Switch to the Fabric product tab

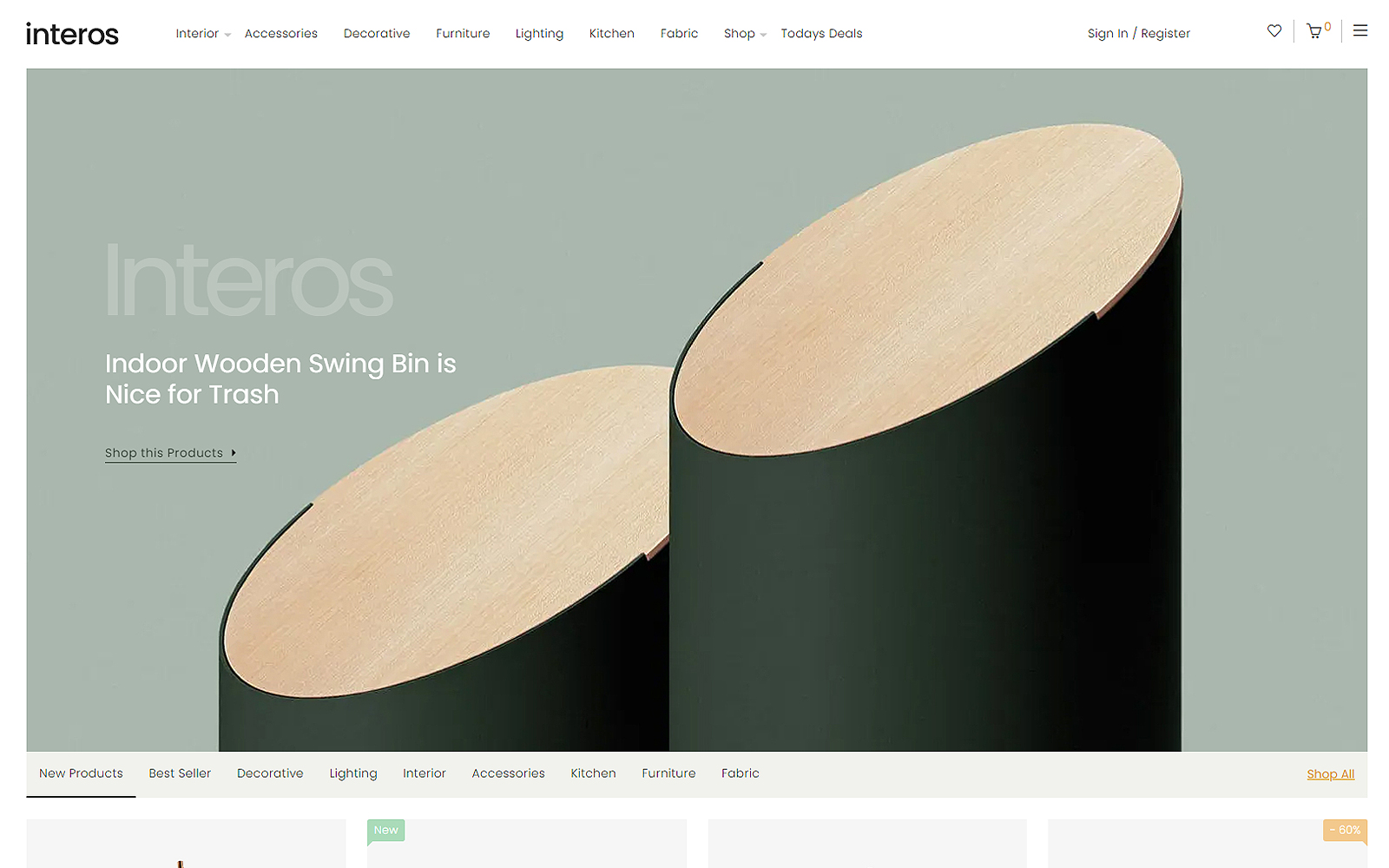(741, 773)
